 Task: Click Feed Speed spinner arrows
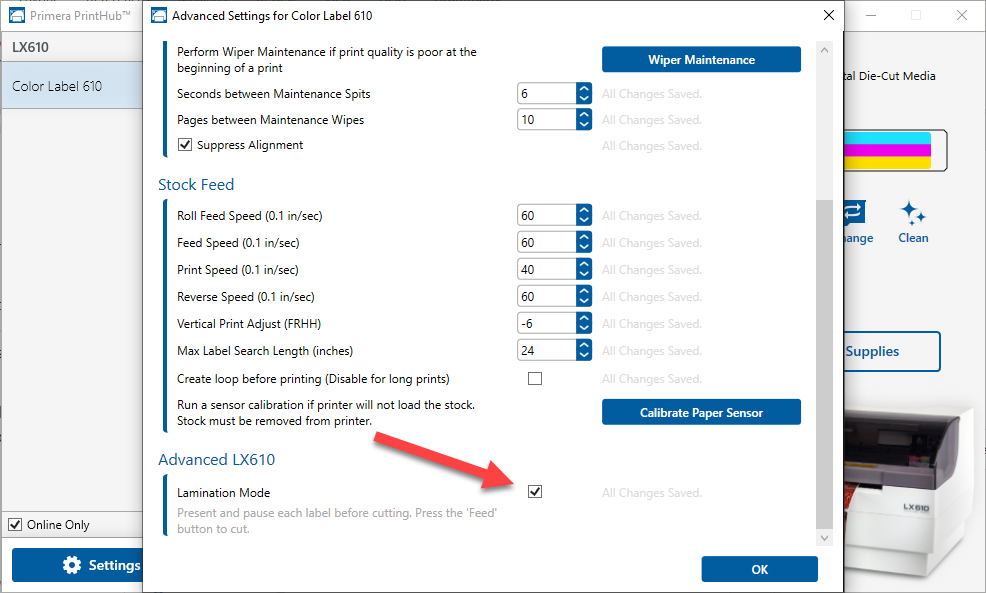coord(584,243)
